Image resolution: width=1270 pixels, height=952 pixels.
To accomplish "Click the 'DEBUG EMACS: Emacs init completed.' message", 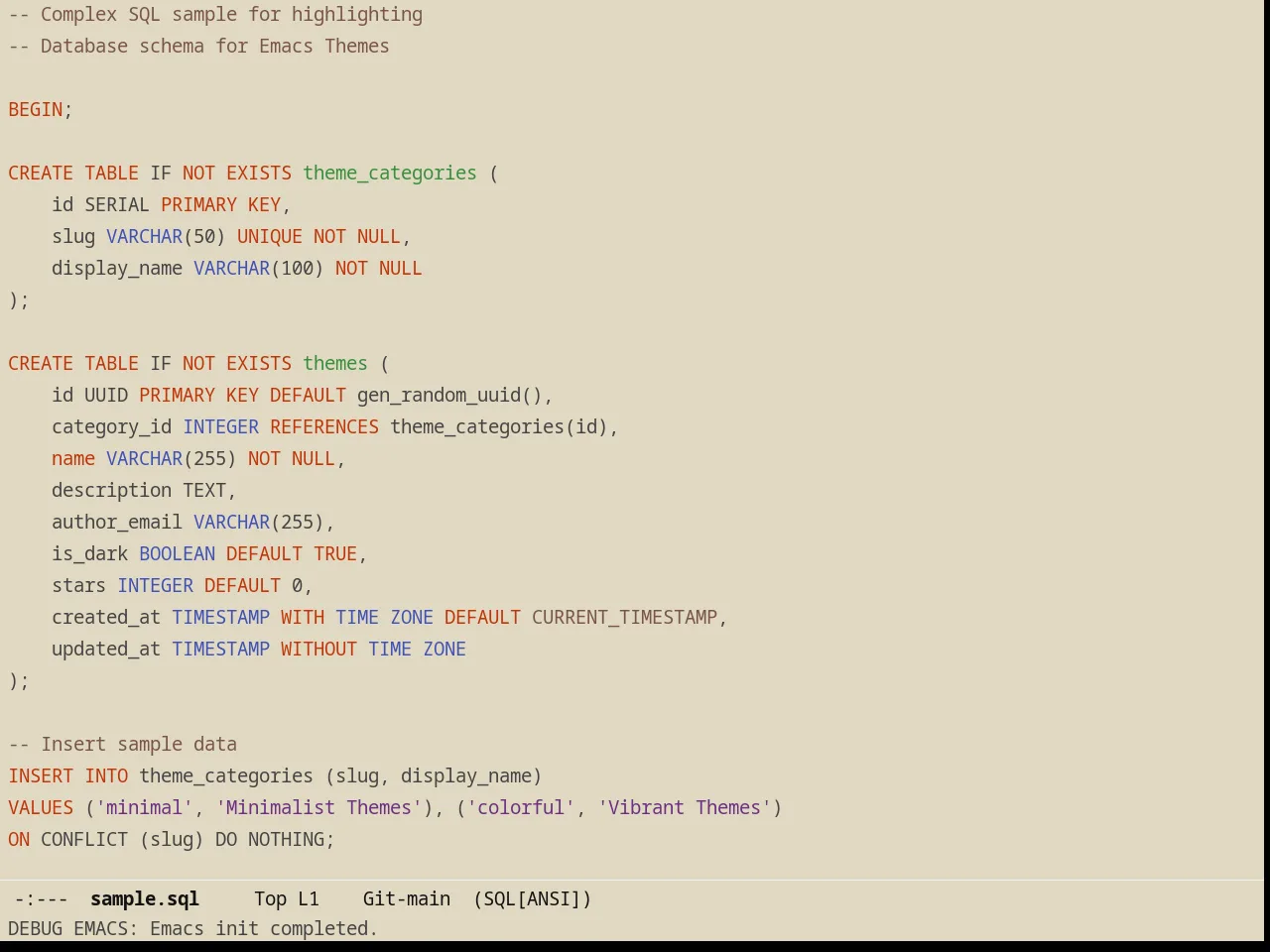I will pyautogui.click(x=192, y=928).
